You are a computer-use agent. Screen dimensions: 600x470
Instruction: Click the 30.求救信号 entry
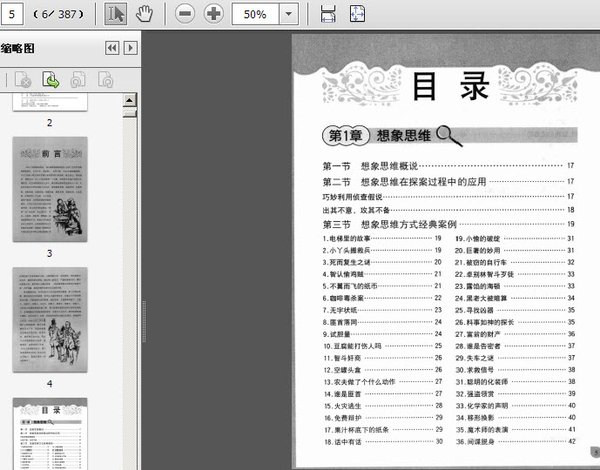coord(515,370)
